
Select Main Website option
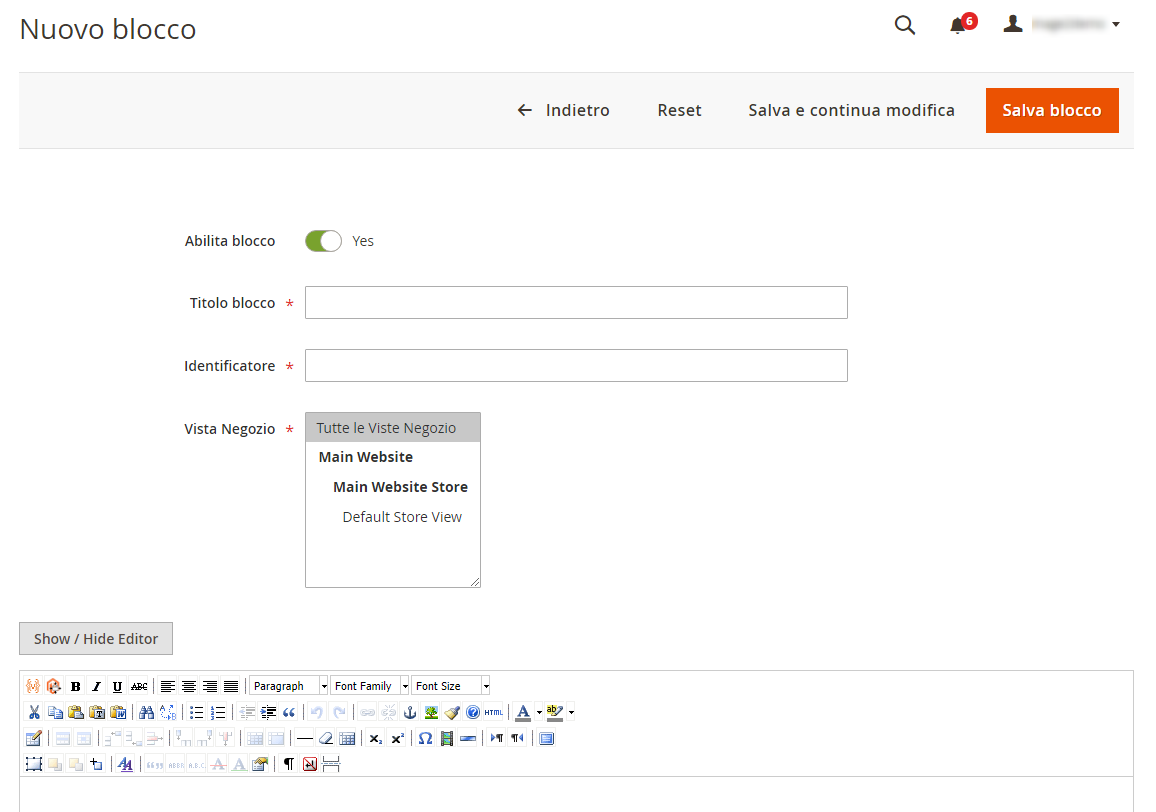[393, 457]
